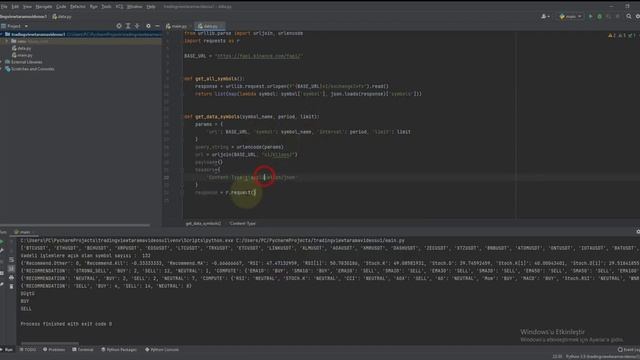Click python.exe path link in console output

click(127, 240)
